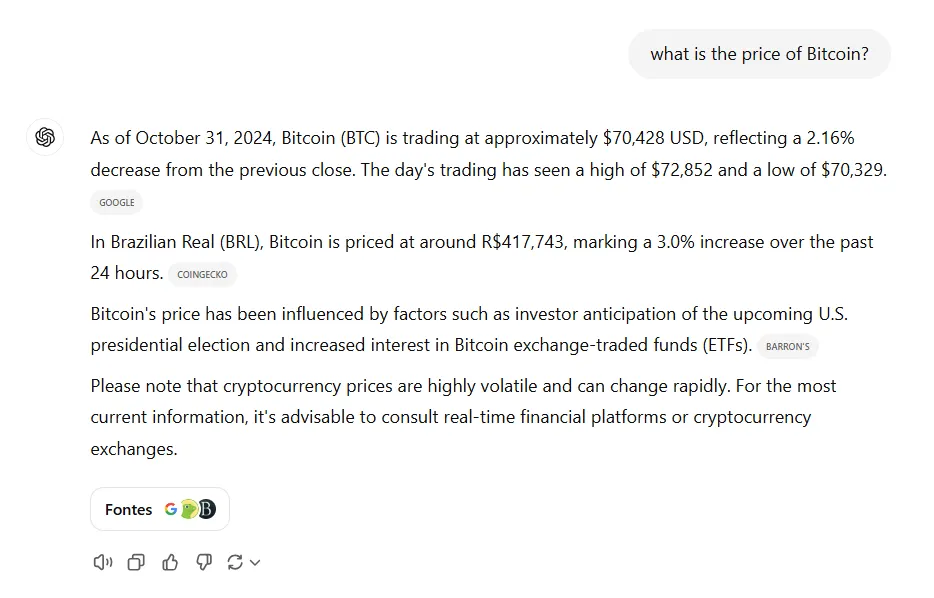Open the COINGECKO source citation chip
The image size is (934, 598).
(202, 274)
